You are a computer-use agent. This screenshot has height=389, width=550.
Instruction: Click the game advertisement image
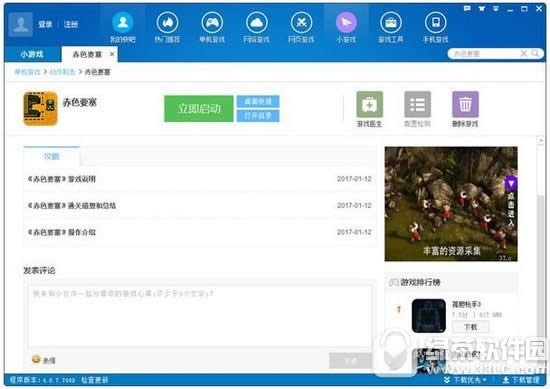pyautogui.click(x=451, y=204)
